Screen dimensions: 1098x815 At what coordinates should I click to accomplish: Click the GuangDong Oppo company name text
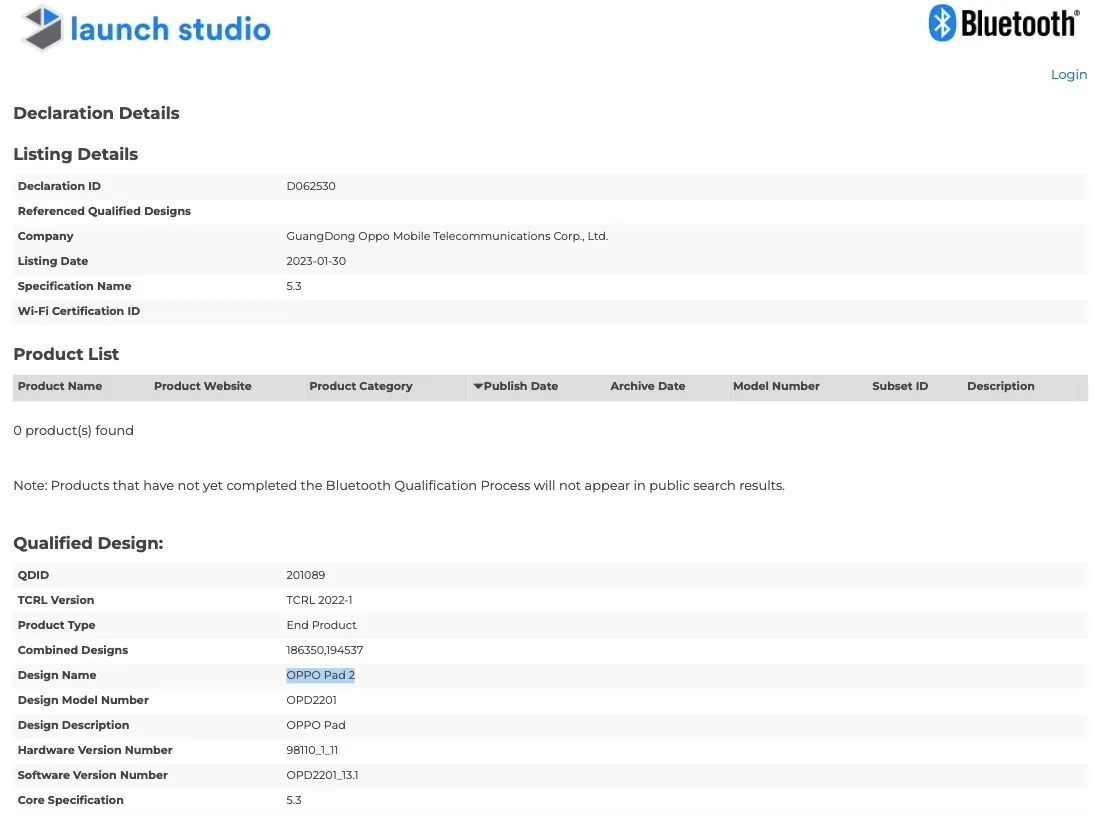click(x=447, y=236)
